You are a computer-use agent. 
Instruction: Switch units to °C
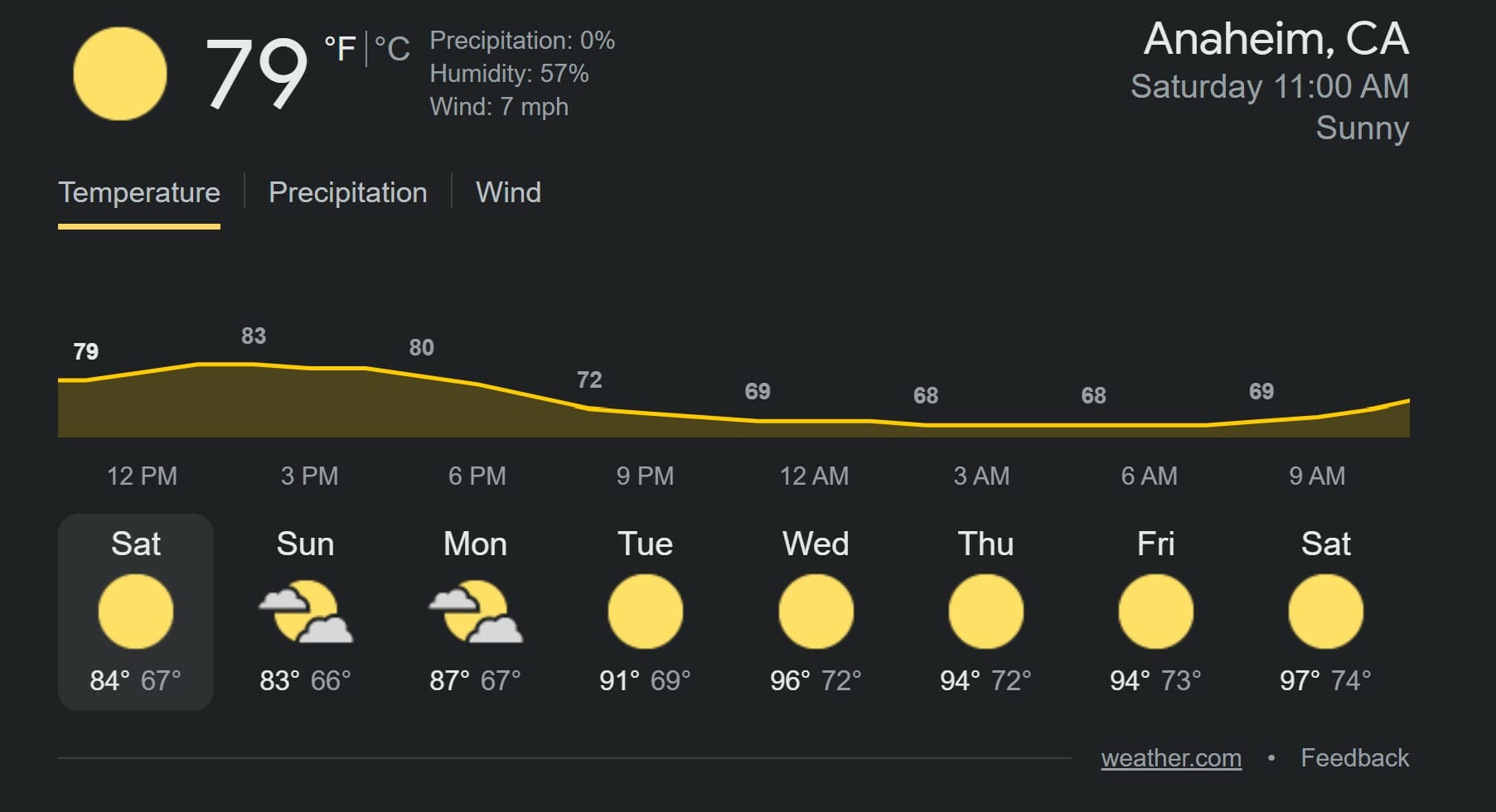(x=392, y=49)
